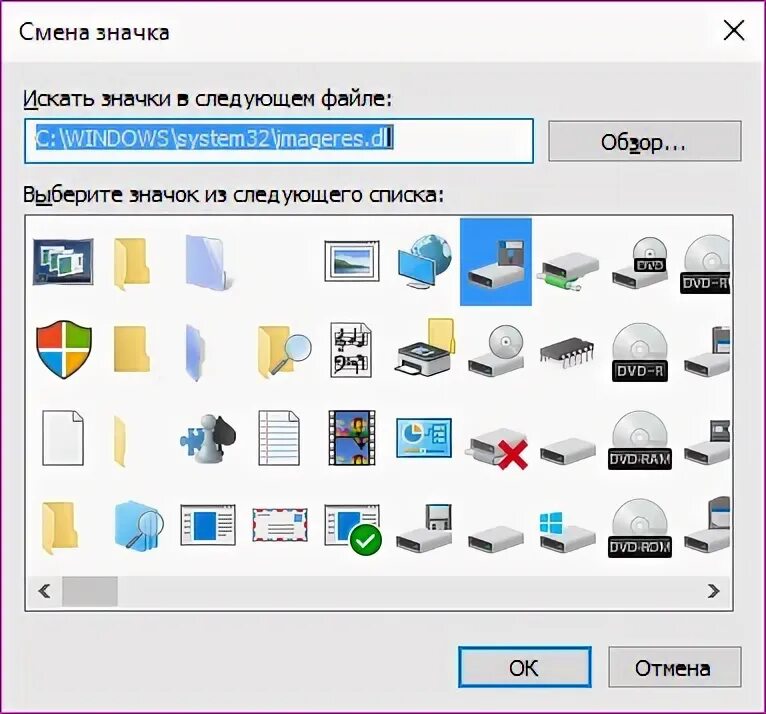Screen dimensions: 766x714
Task: Select the DVD-RAM disc icon
Action: pos(640,440)
